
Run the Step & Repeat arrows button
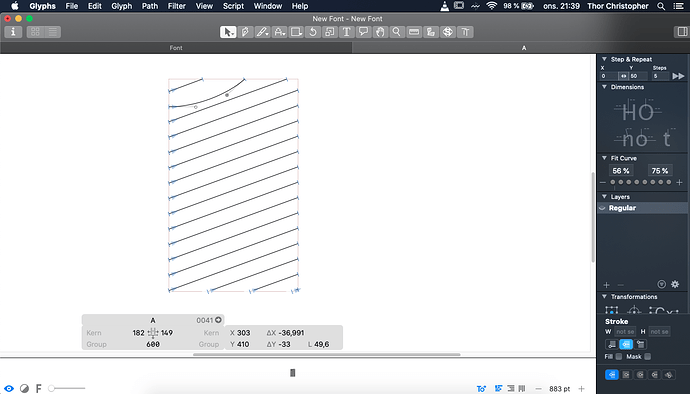[x=678, y=76]
